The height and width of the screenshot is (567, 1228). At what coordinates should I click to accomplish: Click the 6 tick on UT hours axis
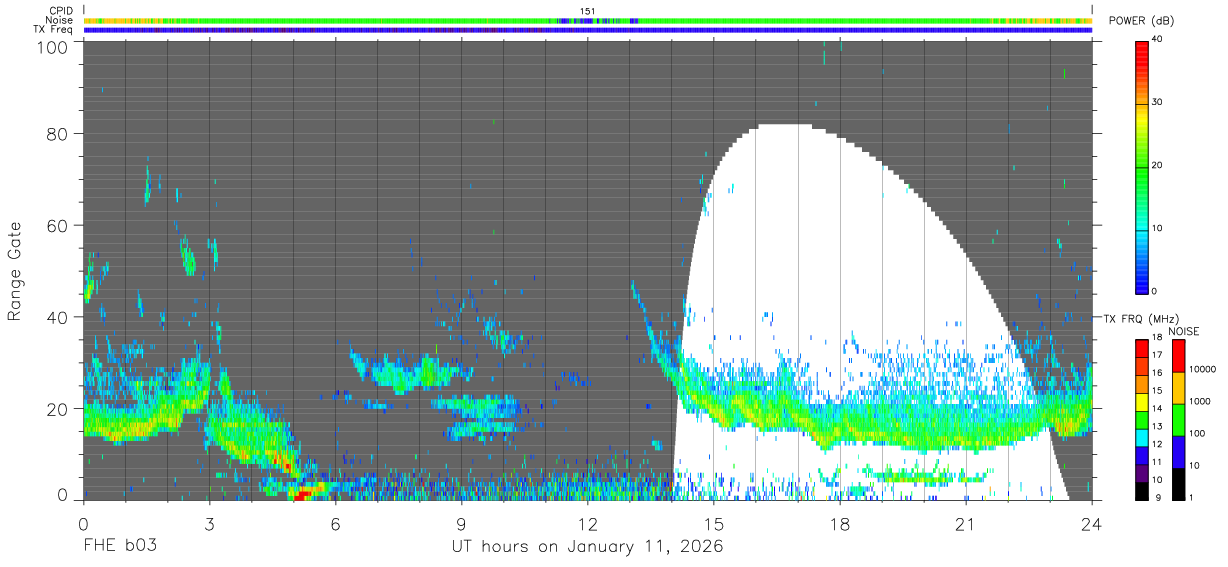click(335, 523)
